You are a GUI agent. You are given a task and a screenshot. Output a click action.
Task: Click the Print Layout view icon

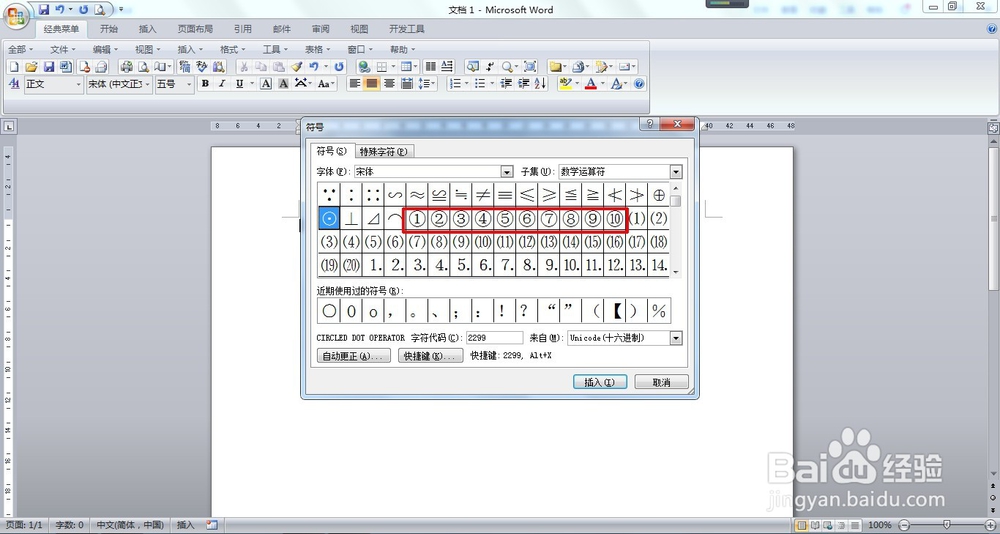pyautogui.click(x=801, y=525)
